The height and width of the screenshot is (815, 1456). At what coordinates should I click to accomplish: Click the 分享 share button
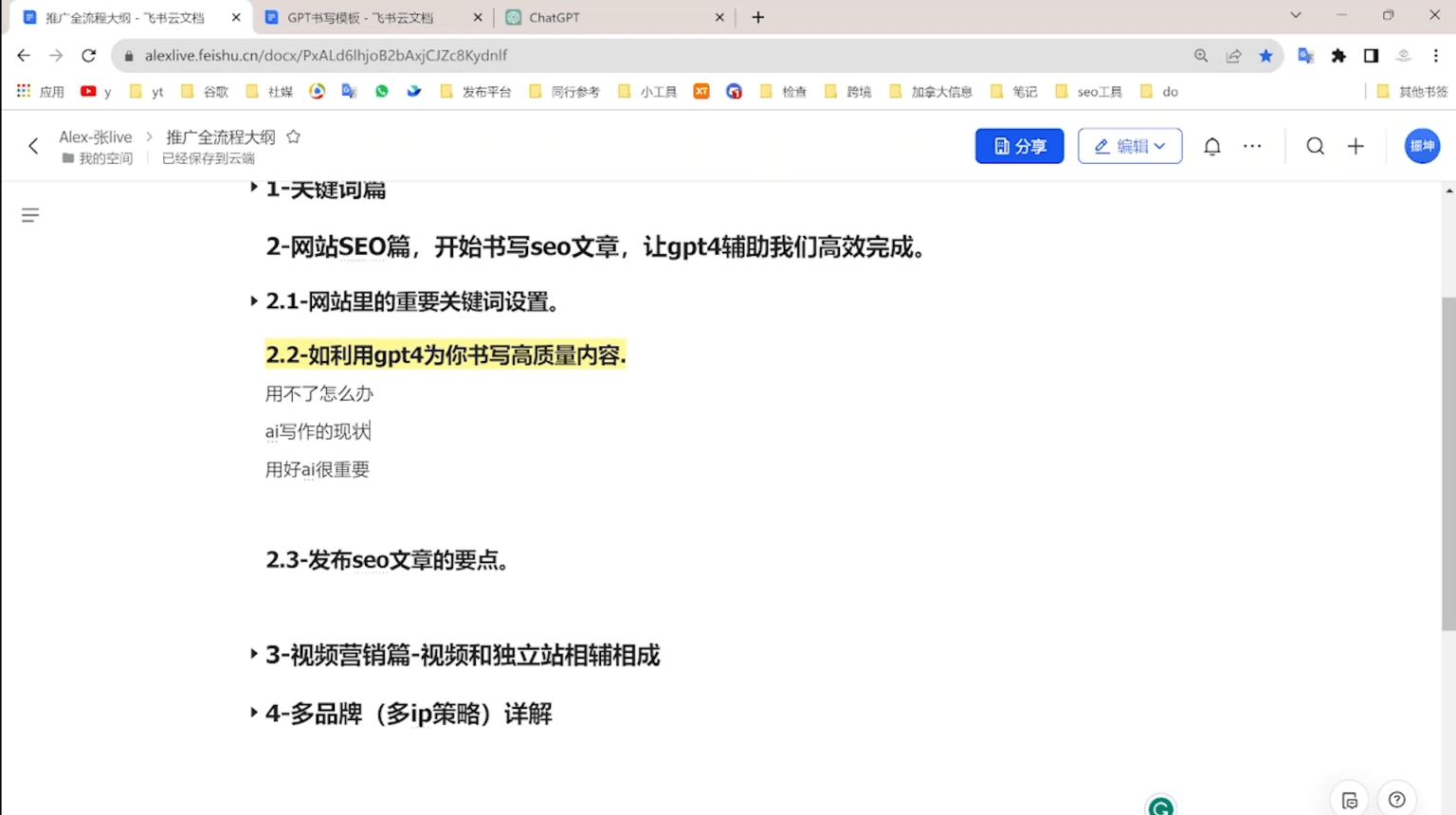point(1019,146)
